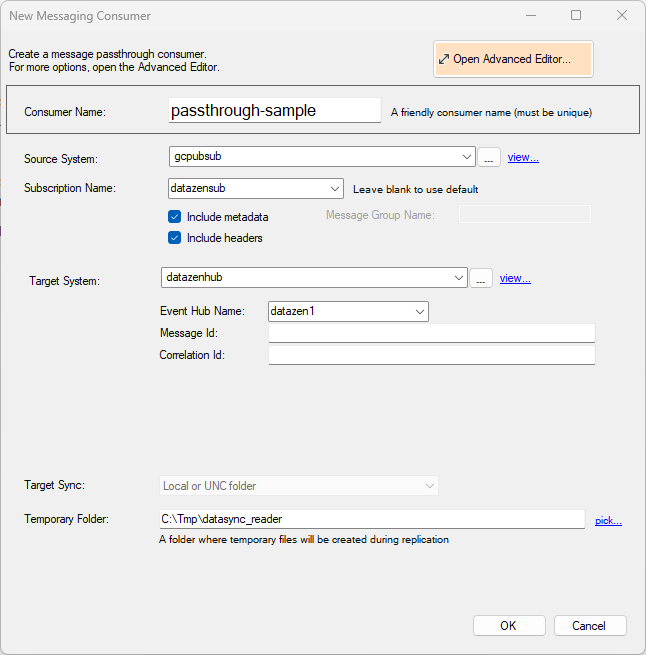Expand the Source System dropdown arrow
This screenshot has width=646, height=655.
pyautogui.click(x=466, y=157)
